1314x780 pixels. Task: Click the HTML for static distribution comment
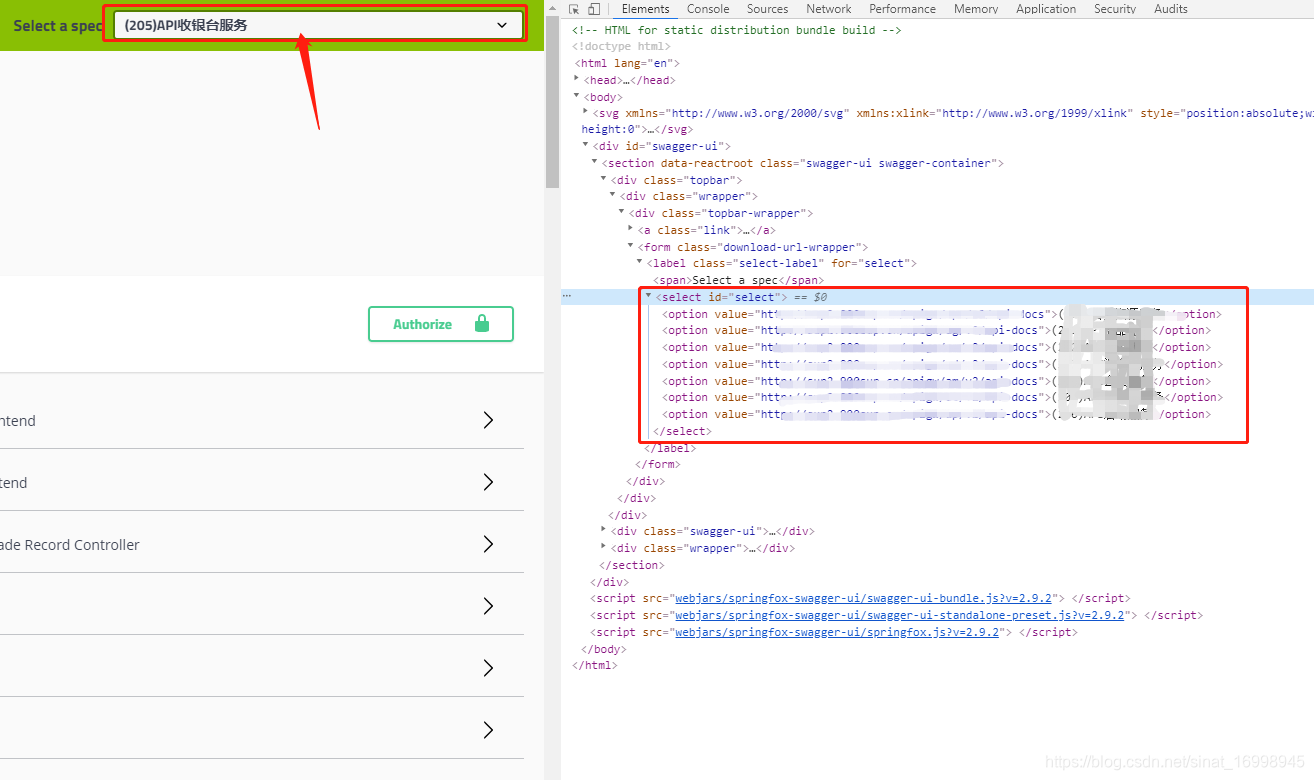(737, 30)
